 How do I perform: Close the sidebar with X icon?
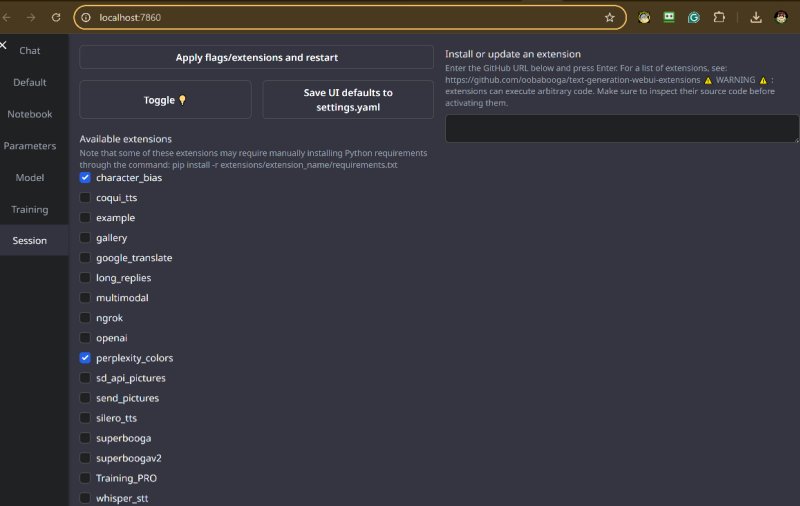[x=4, y=46]
